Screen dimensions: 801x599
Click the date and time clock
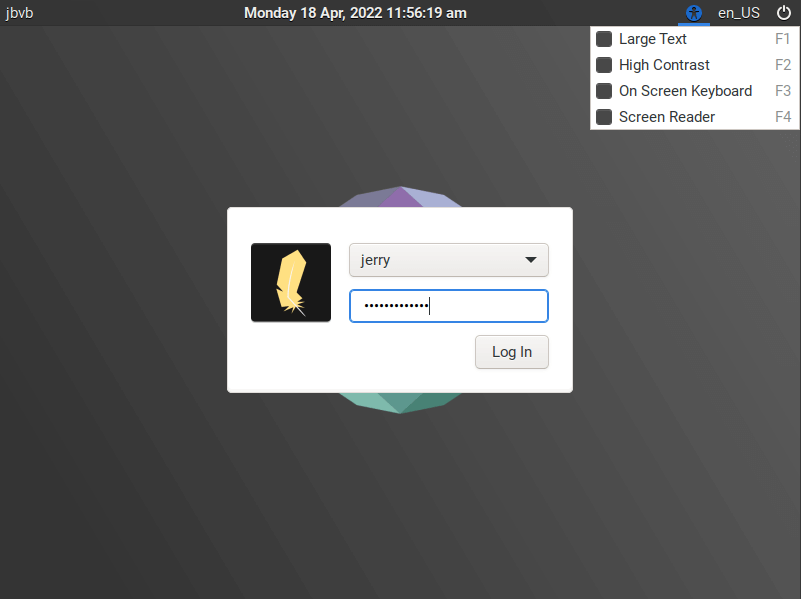click(x=355, y=13)
